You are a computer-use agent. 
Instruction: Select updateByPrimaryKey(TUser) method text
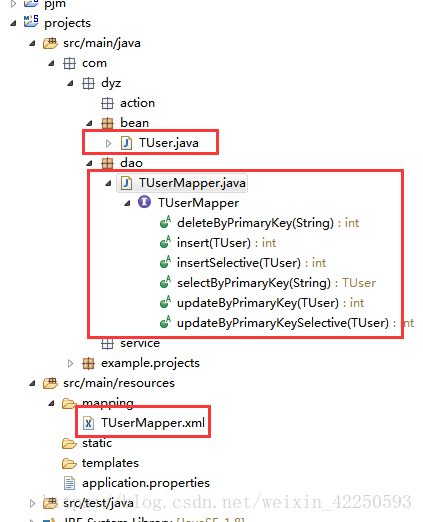[258, 303]
